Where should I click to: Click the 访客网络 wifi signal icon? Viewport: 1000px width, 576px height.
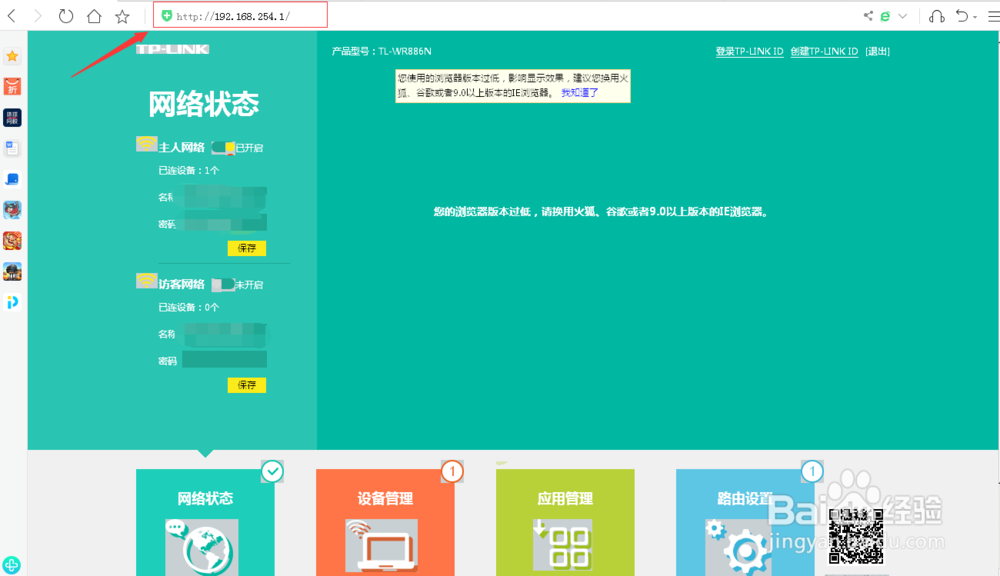click(146, 281)
